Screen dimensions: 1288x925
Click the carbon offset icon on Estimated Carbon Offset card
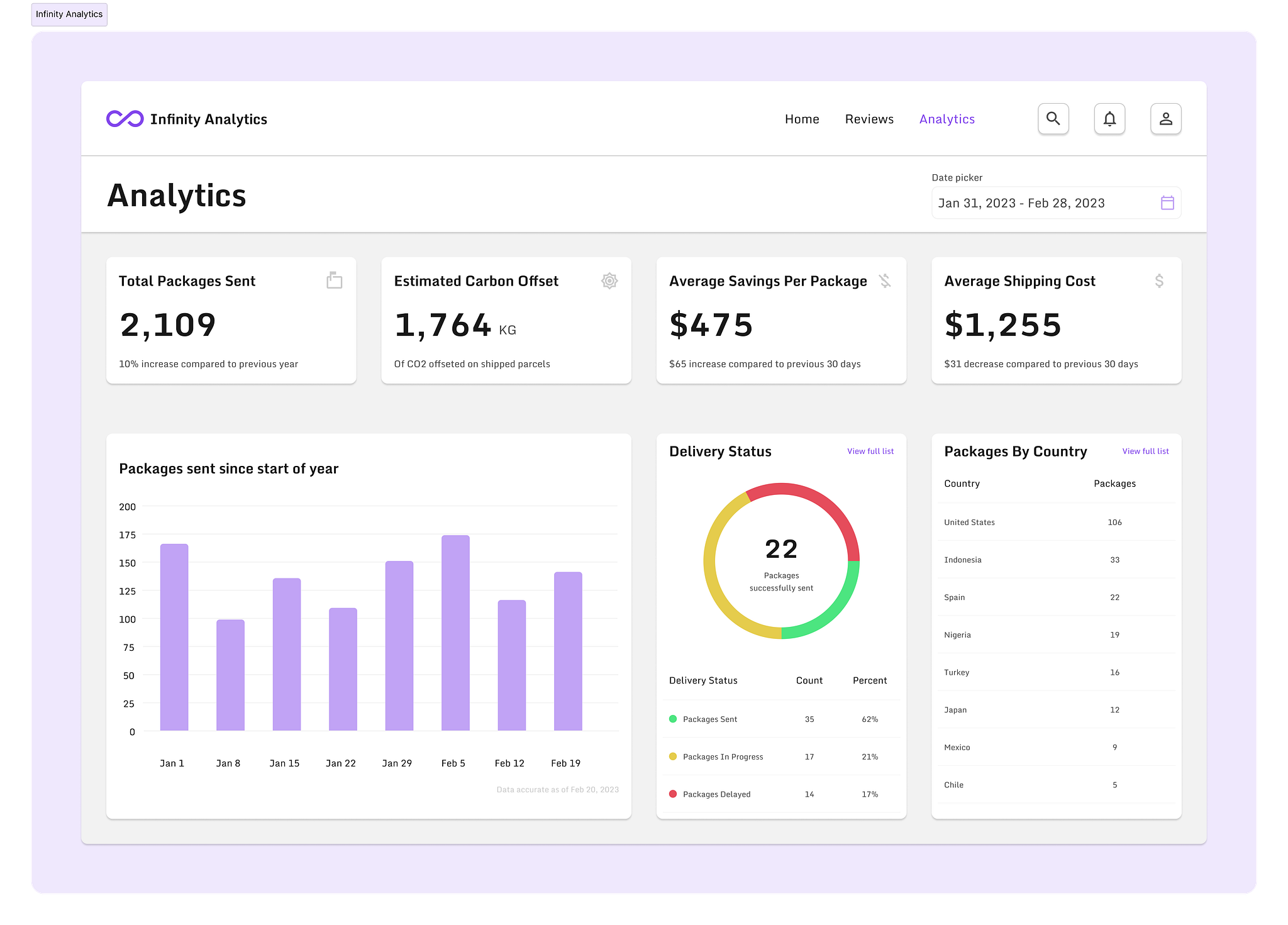click(x=609, y=280)
